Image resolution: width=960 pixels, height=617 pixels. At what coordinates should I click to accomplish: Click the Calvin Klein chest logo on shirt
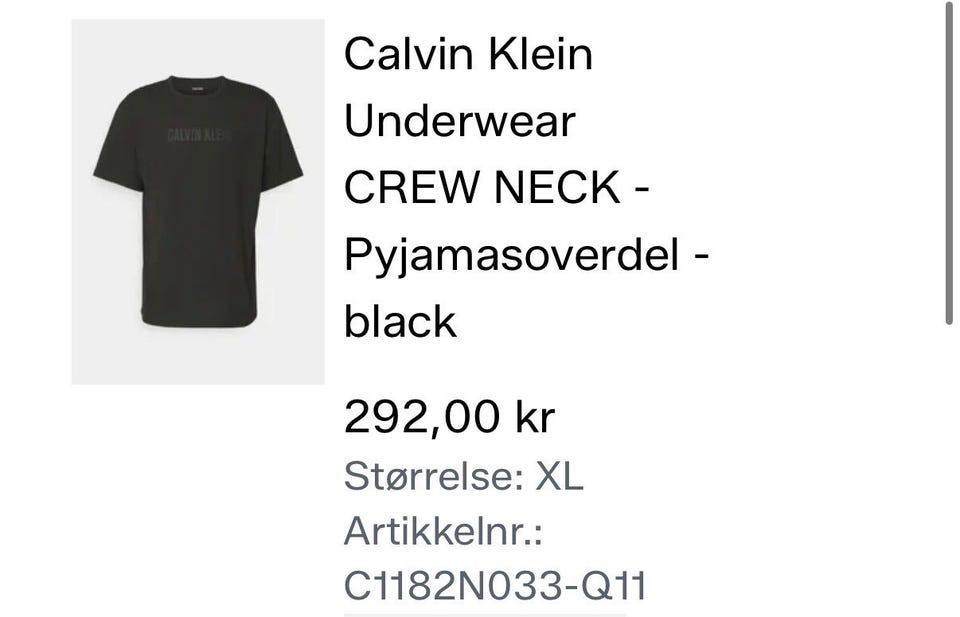coord(199,135)
